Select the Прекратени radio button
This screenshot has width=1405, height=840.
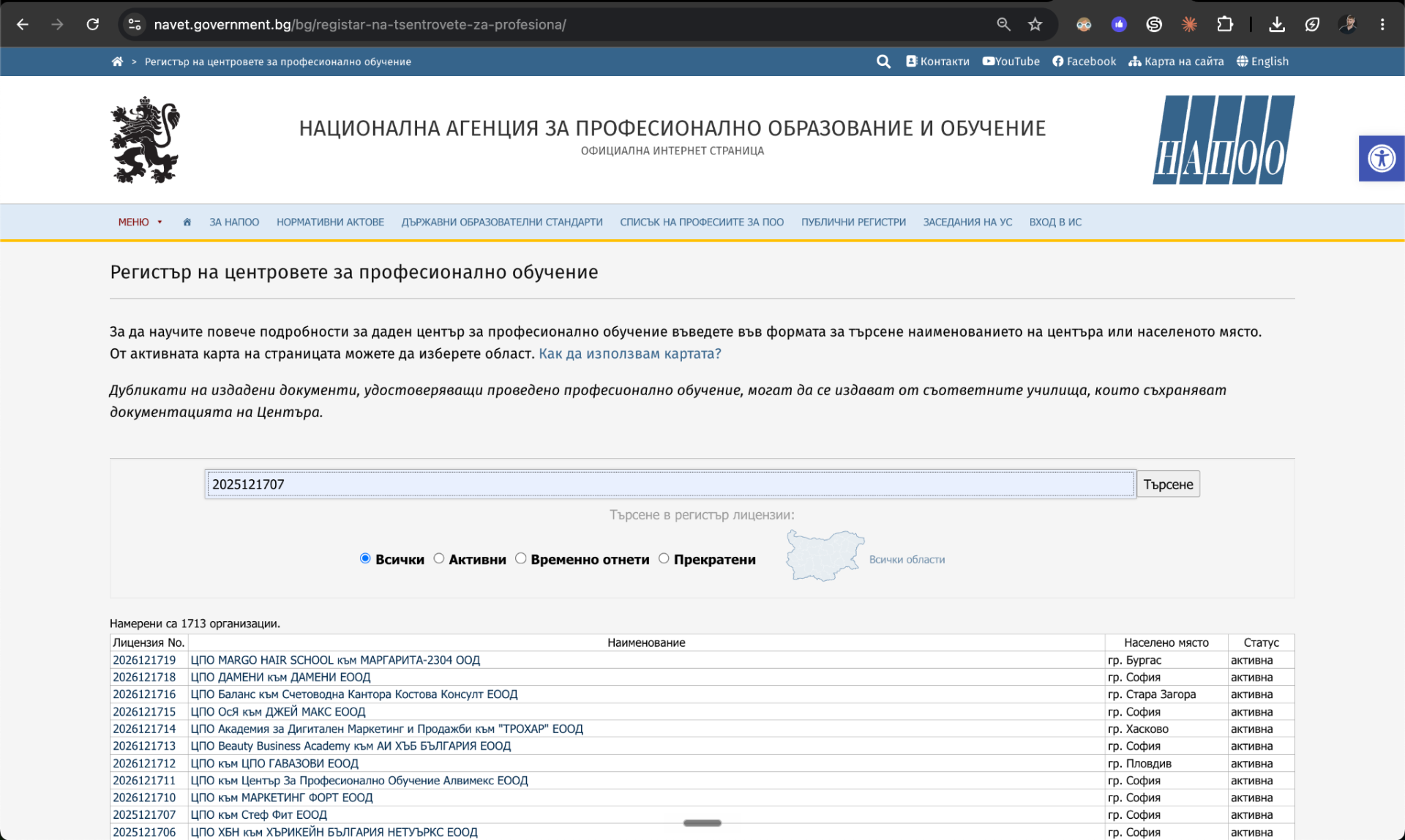pos(664,558)
